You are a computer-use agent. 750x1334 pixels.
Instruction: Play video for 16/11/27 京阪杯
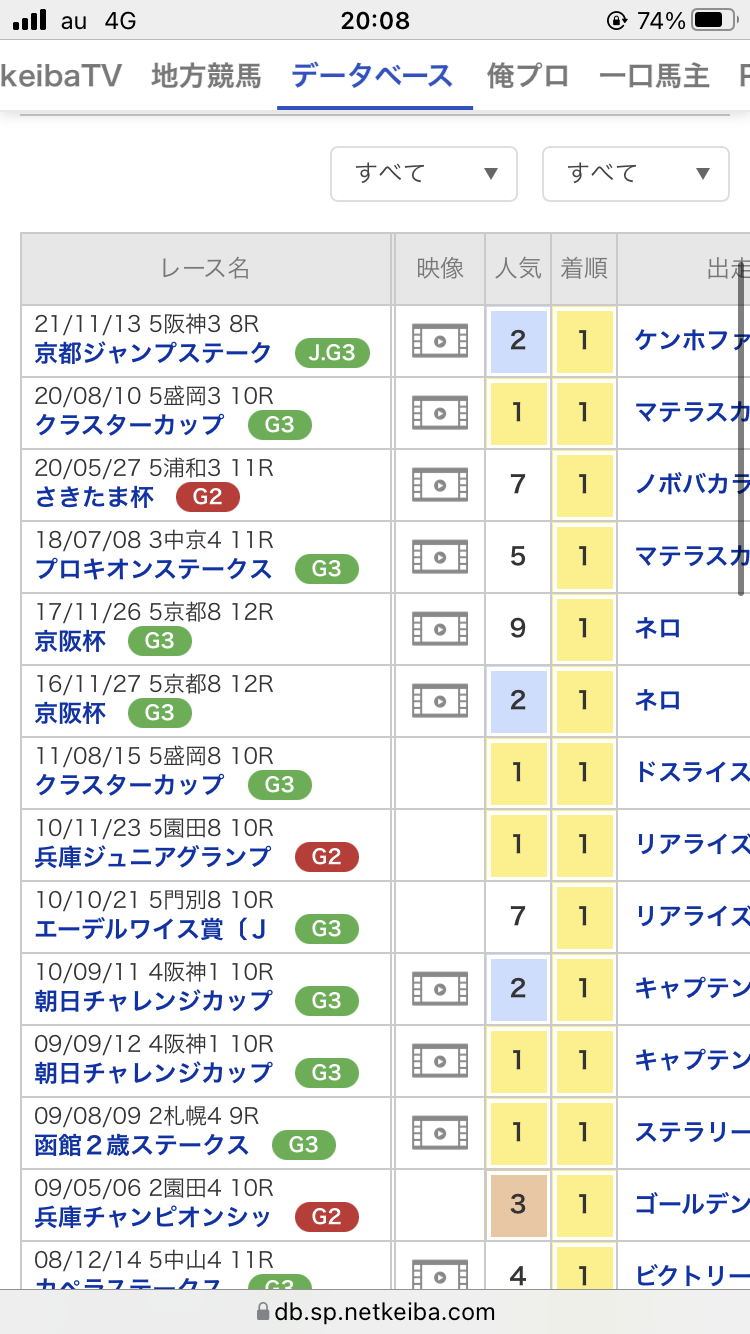[439, 700]
